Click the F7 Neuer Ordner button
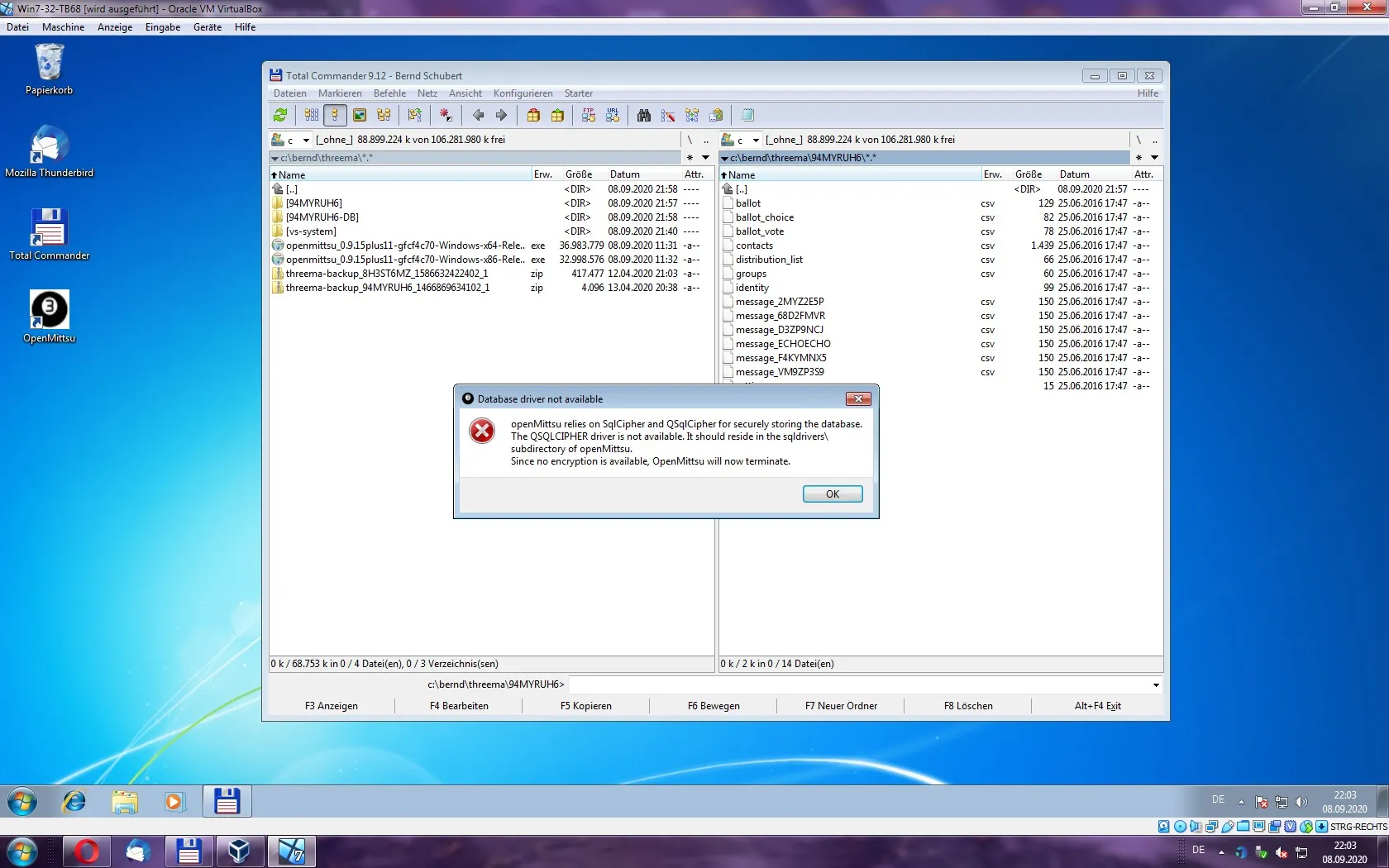 (x=841, y=706)
